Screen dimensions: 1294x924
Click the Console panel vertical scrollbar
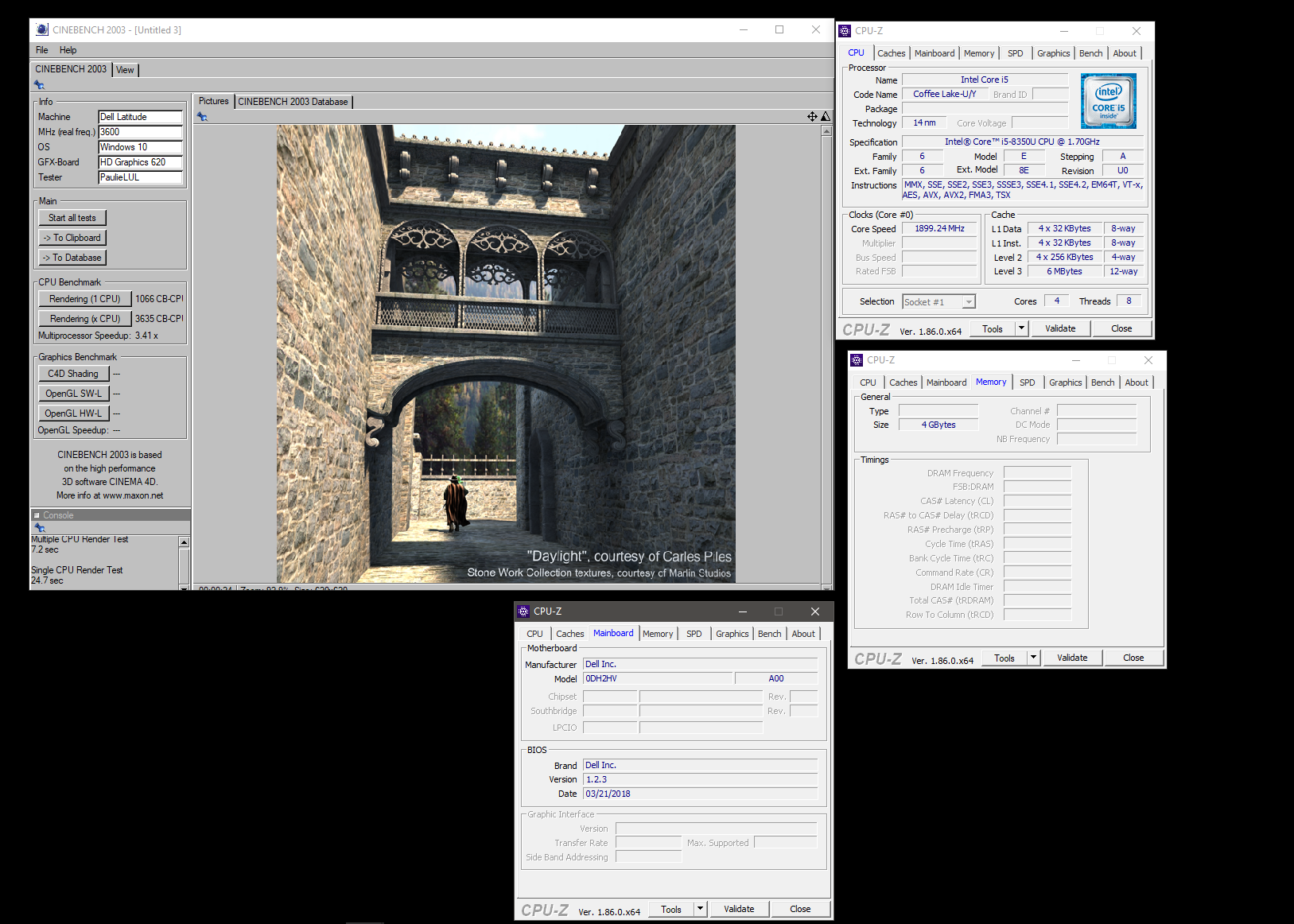point(184,565)
